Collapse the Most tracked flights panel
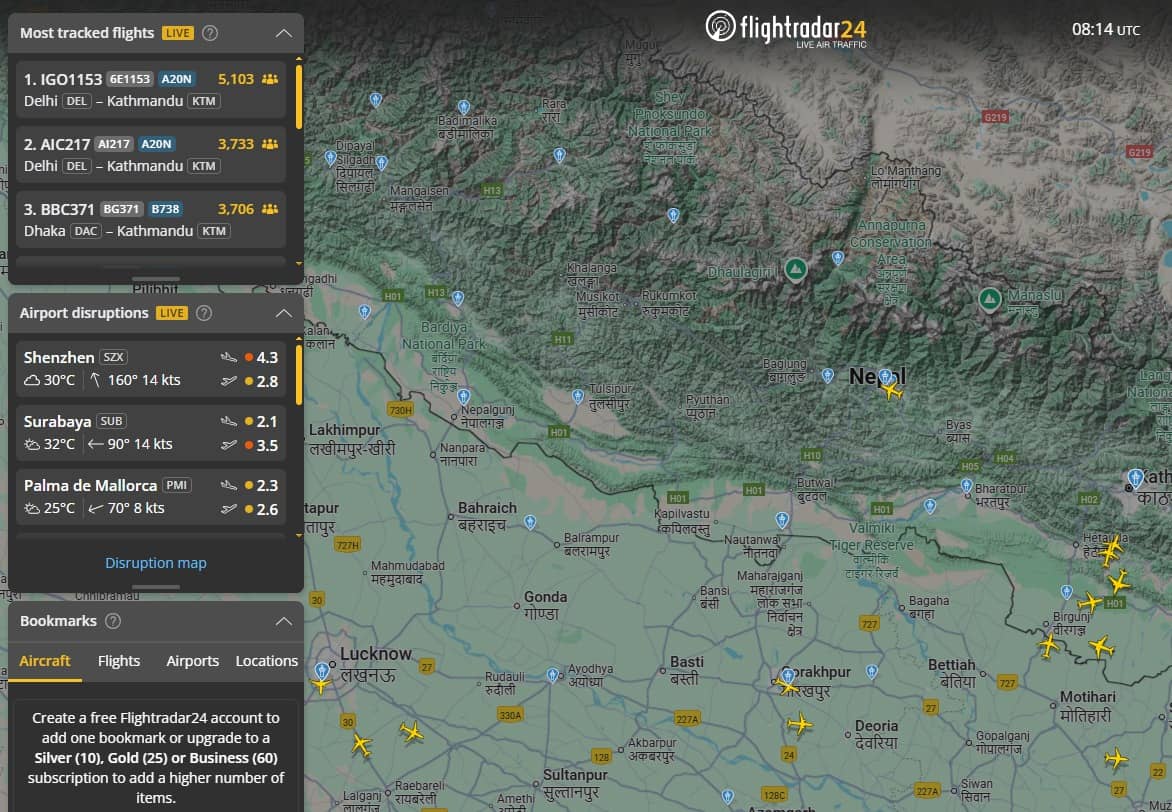 (x=284, y=33)
